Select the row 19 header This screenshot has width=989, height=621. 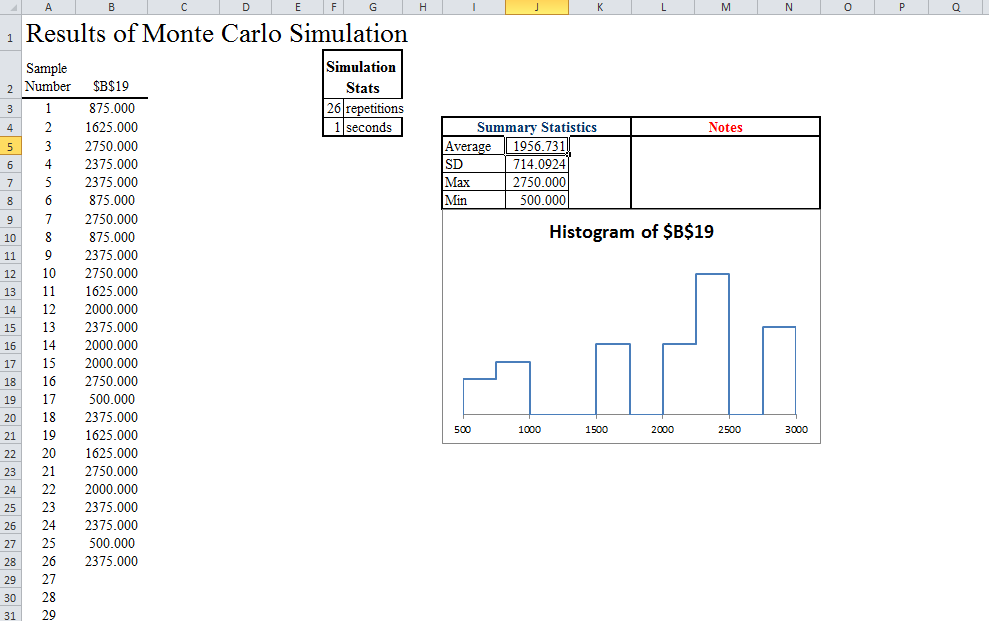click(x=10, y=400)
